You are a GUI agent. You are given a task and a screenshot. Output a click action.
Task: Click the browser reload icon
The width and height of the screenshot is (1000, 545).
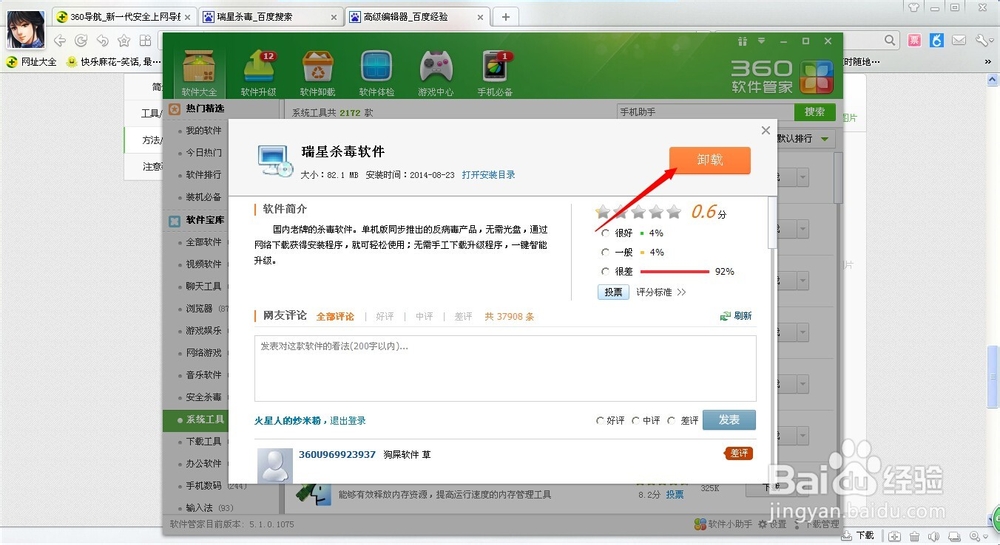point(81,41)
